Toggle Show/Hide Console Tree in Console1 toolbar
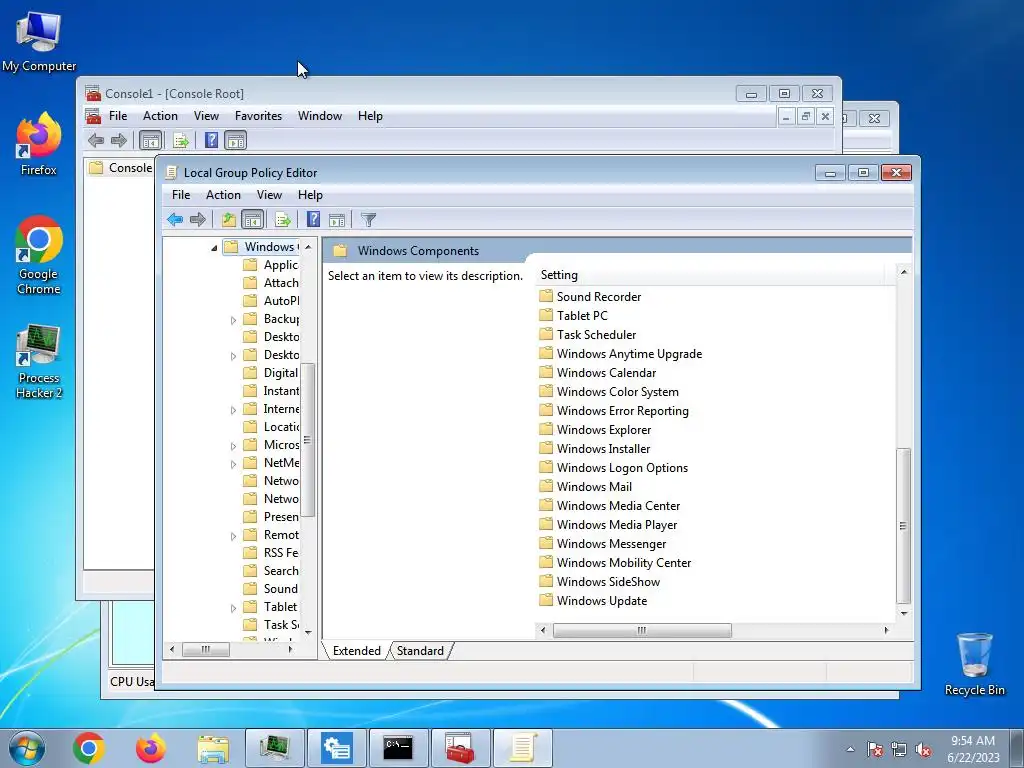Image resolution: width=1024 pixels, height=768 pixels. [x=150, y=140]
